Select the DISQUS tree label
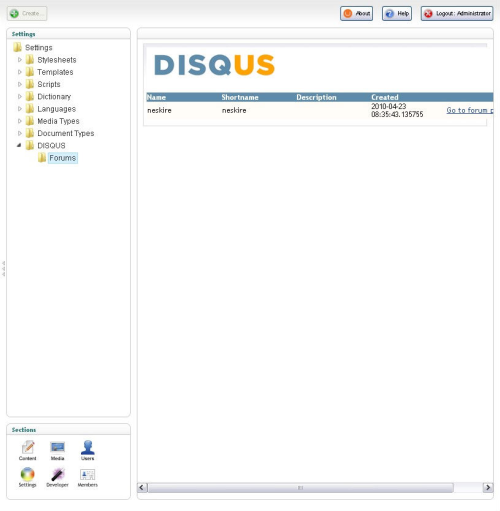This screenshot has height=511, width=500. point(51,146)
